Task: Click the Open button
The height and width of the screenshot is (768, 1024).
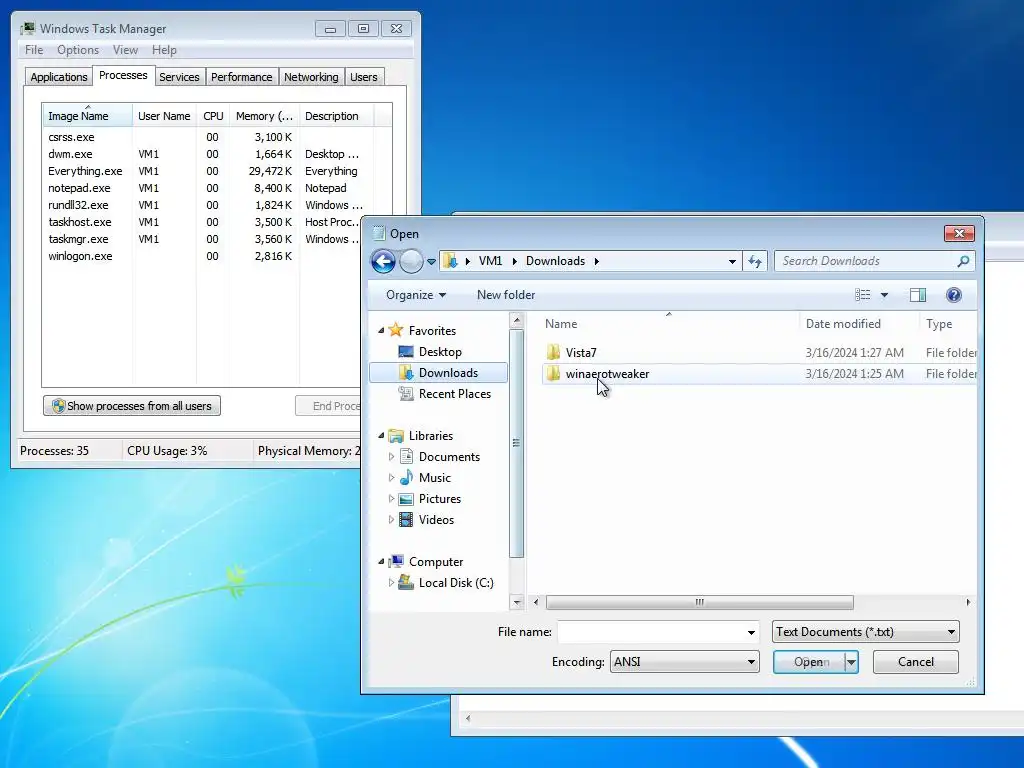Action: (x=809, y=662)
